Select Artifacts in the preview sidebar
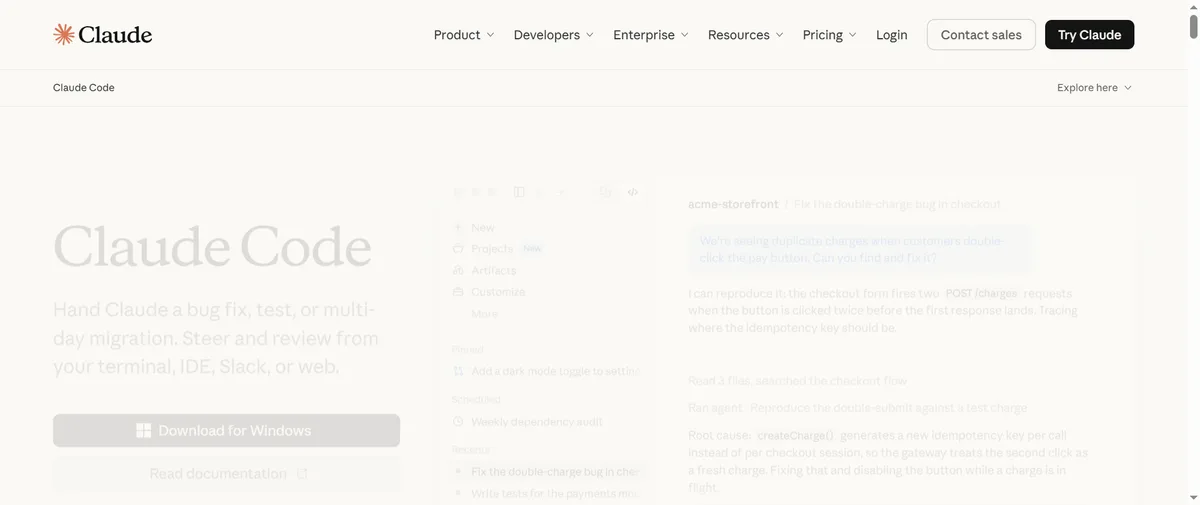Image resolution: width=1200 pixels, height=505 pixels. click(x=494, y=270)
